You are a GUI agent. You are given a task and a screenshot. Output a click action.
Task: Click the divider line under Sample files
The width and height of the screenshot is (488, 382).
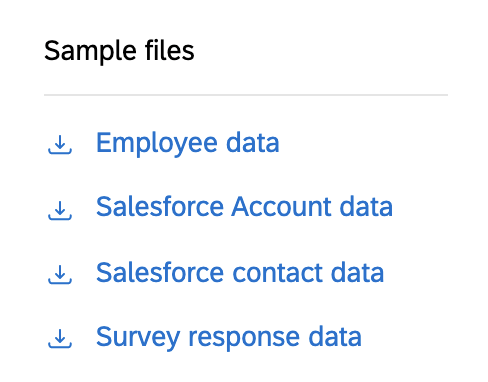(x=246, y=95)
